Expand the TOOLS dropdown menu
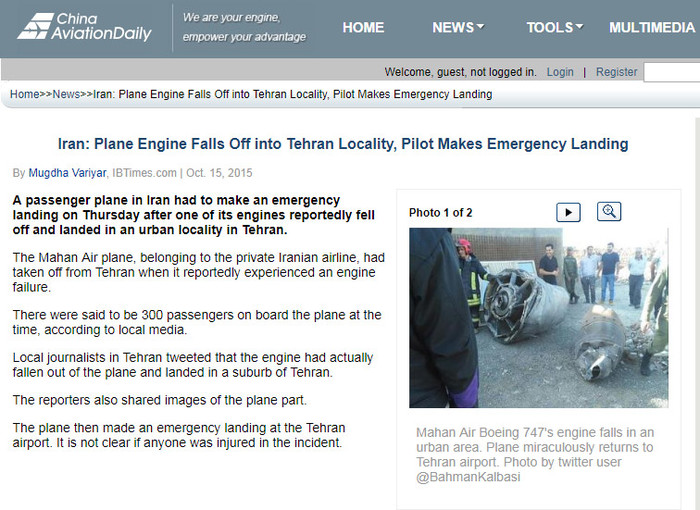This screenshot has height=510, width=700. 554,28
